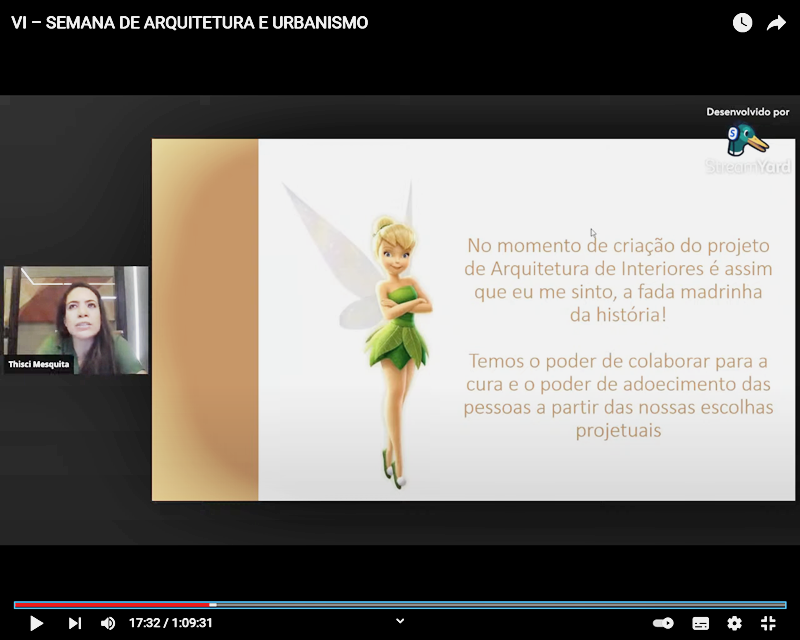Skip to the next video
The image size is (800, 640).
74,623
